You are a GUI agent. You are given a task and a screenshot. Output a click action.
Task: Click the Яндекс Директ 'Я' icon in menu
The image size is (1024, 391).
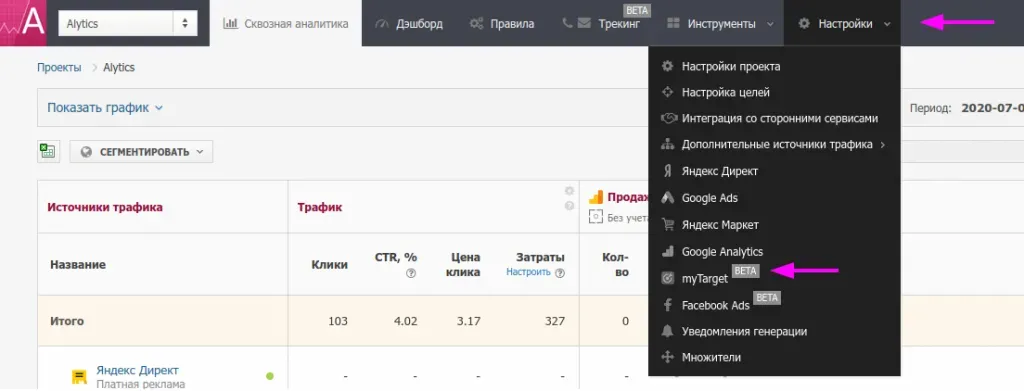tap(667, 172)
